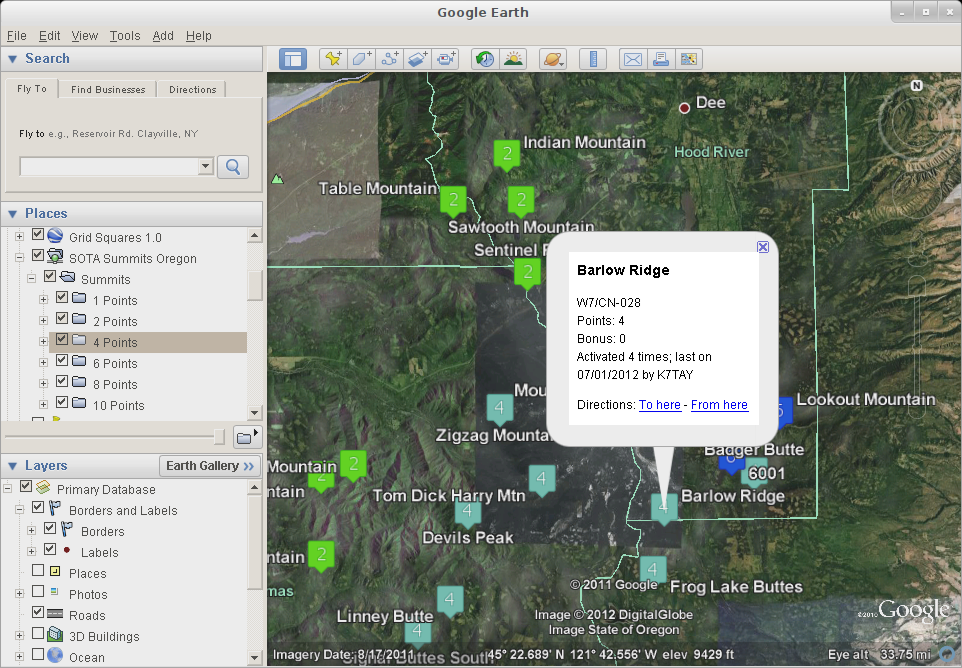Uncheck the SOTA Summits Oregon checkbox
The image size is (962, 668).
[38, 255]
